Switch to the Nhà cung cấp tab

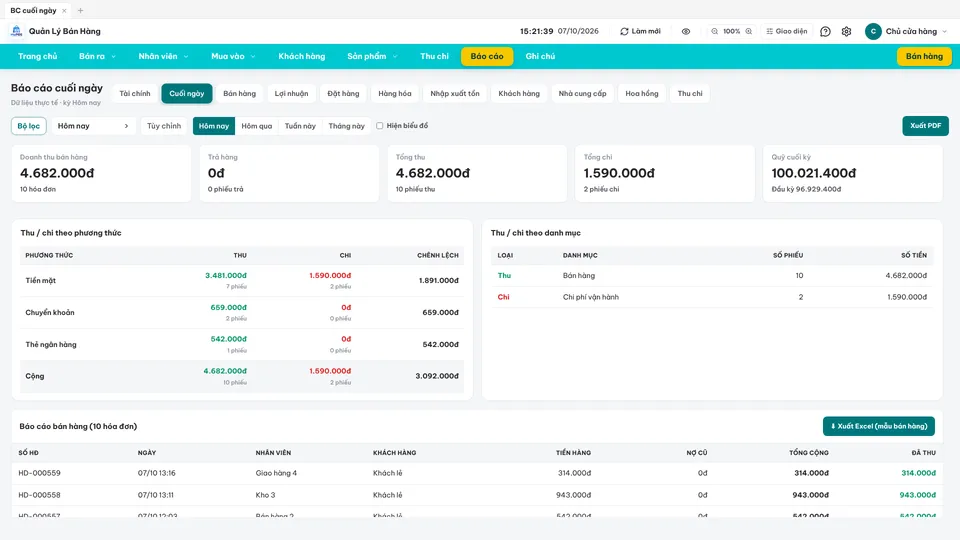click(582, 94)
